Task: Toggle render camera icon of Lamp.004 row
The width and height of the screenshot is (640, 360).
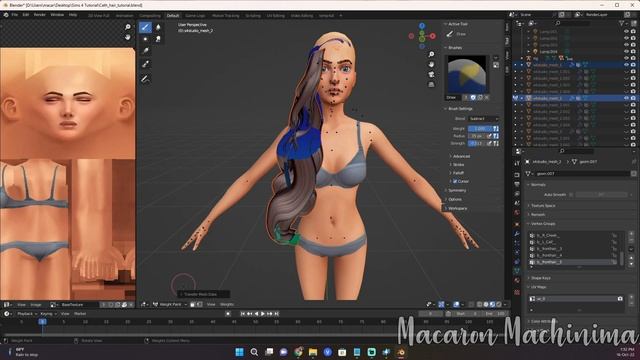Action: click(x=633, y=51)
